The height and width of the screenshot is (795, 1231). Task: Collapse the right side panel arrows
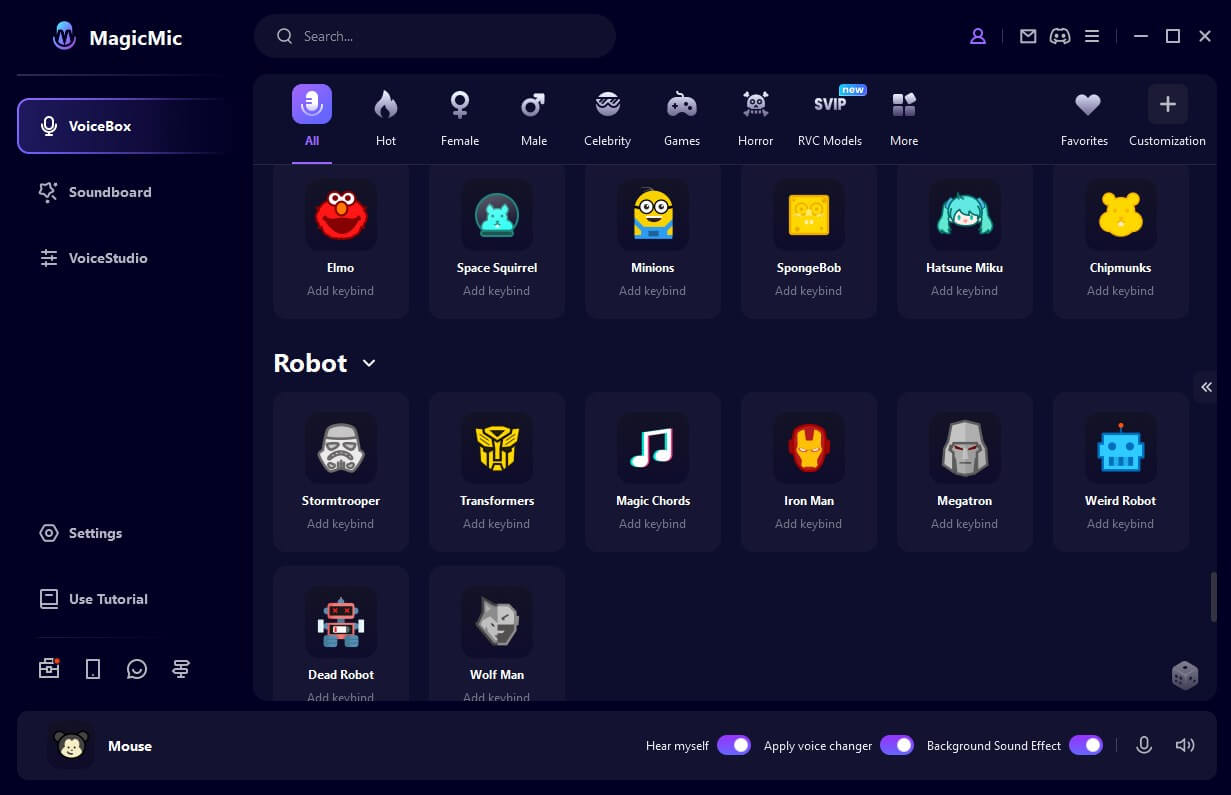pos(1206,387)
